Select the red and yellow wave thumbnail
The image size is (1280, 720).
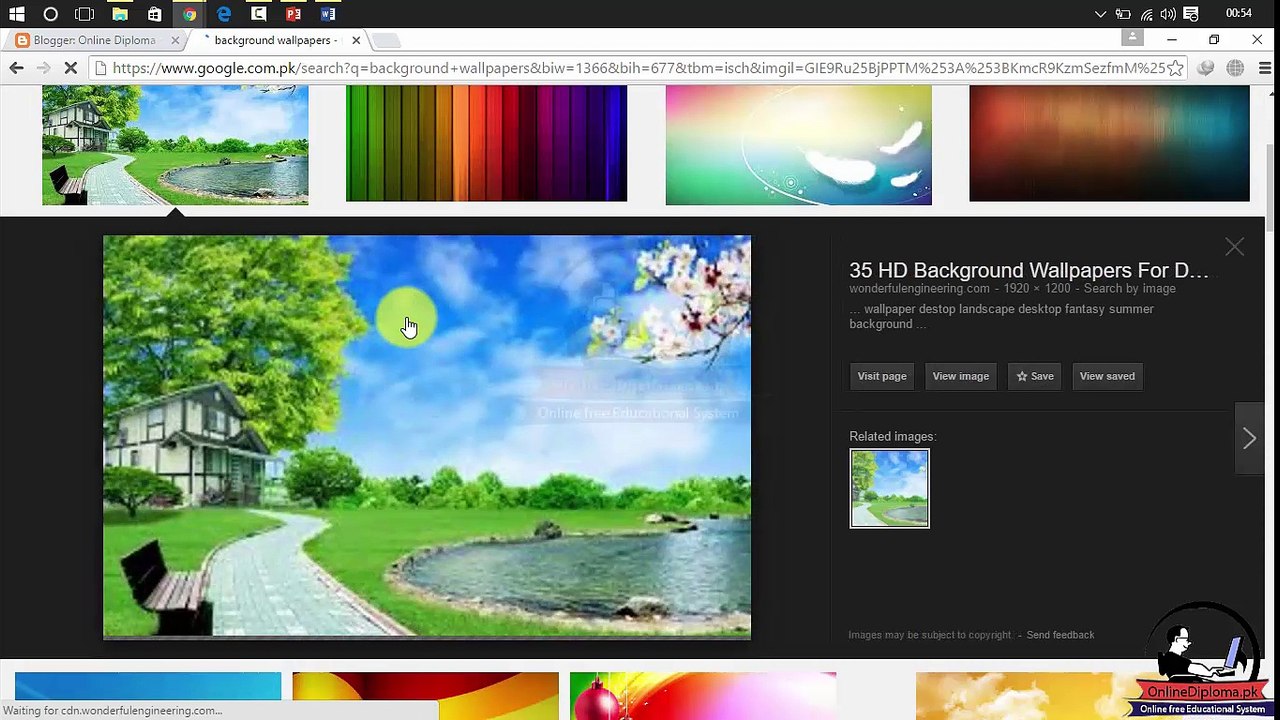[x=425, y=696]
